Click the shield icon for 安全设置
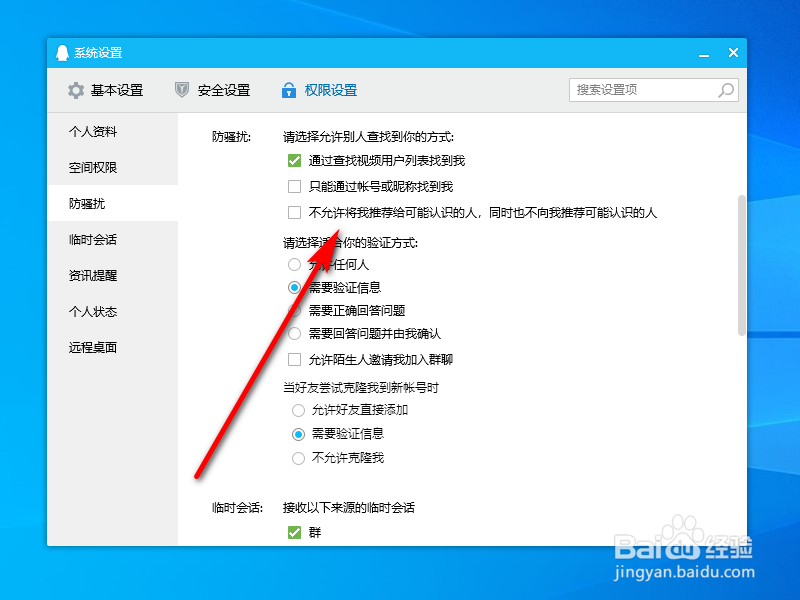The height and width of the screenshot is (600, 800). pos(182,90)
